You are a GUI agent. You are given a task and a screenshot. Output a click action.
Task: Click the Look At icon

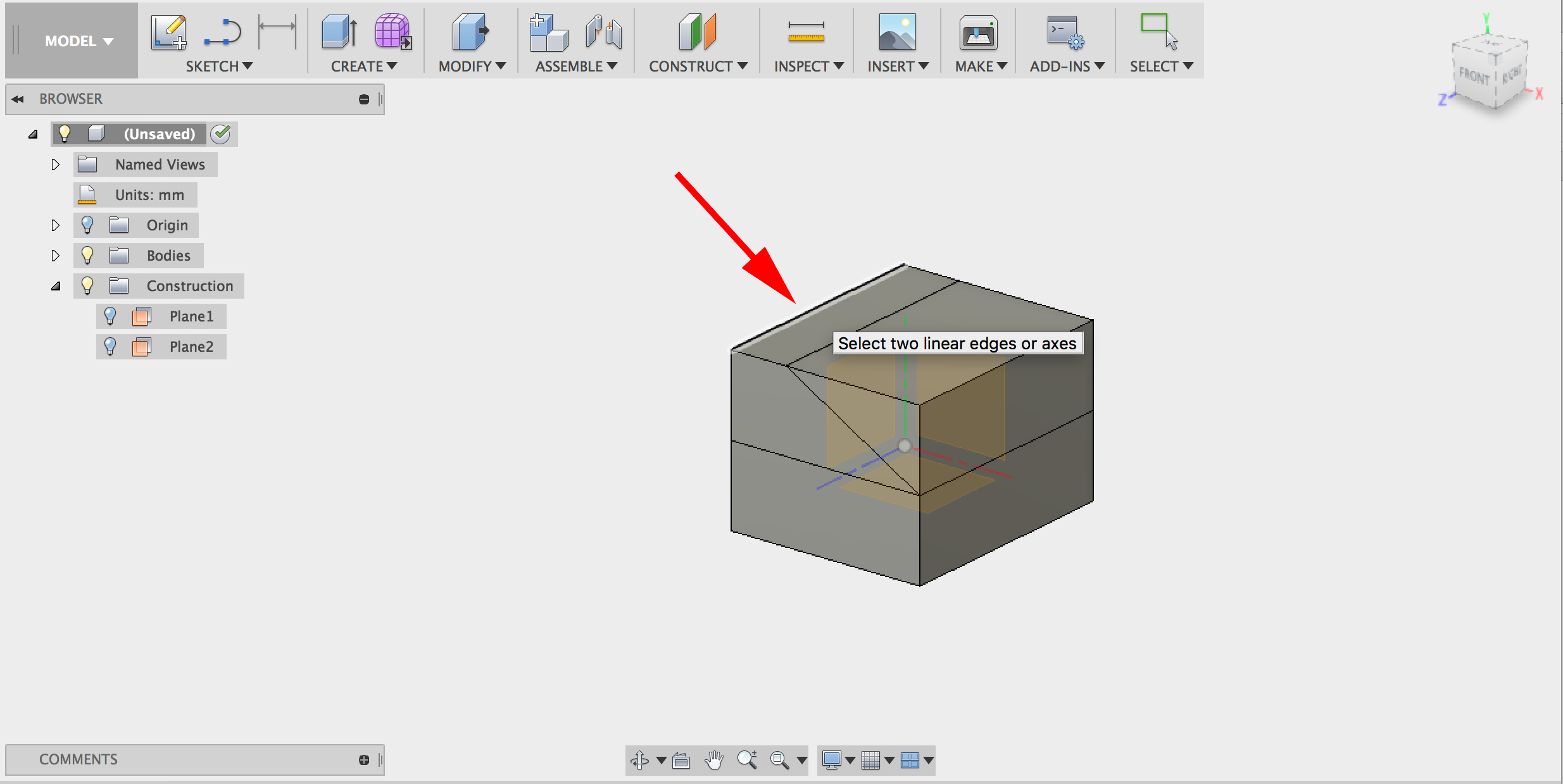click(x=681, y=760)
